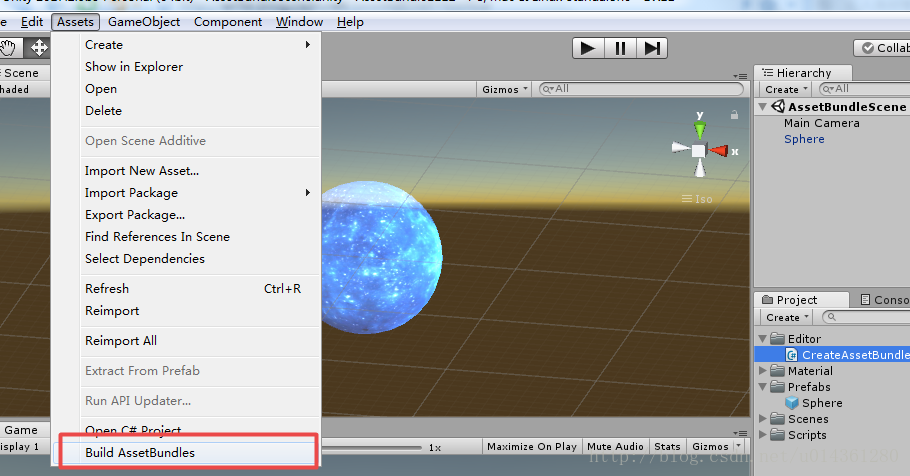Expand the Scripts folder
This screenshot has width=910, height=476.
[763, 435]
